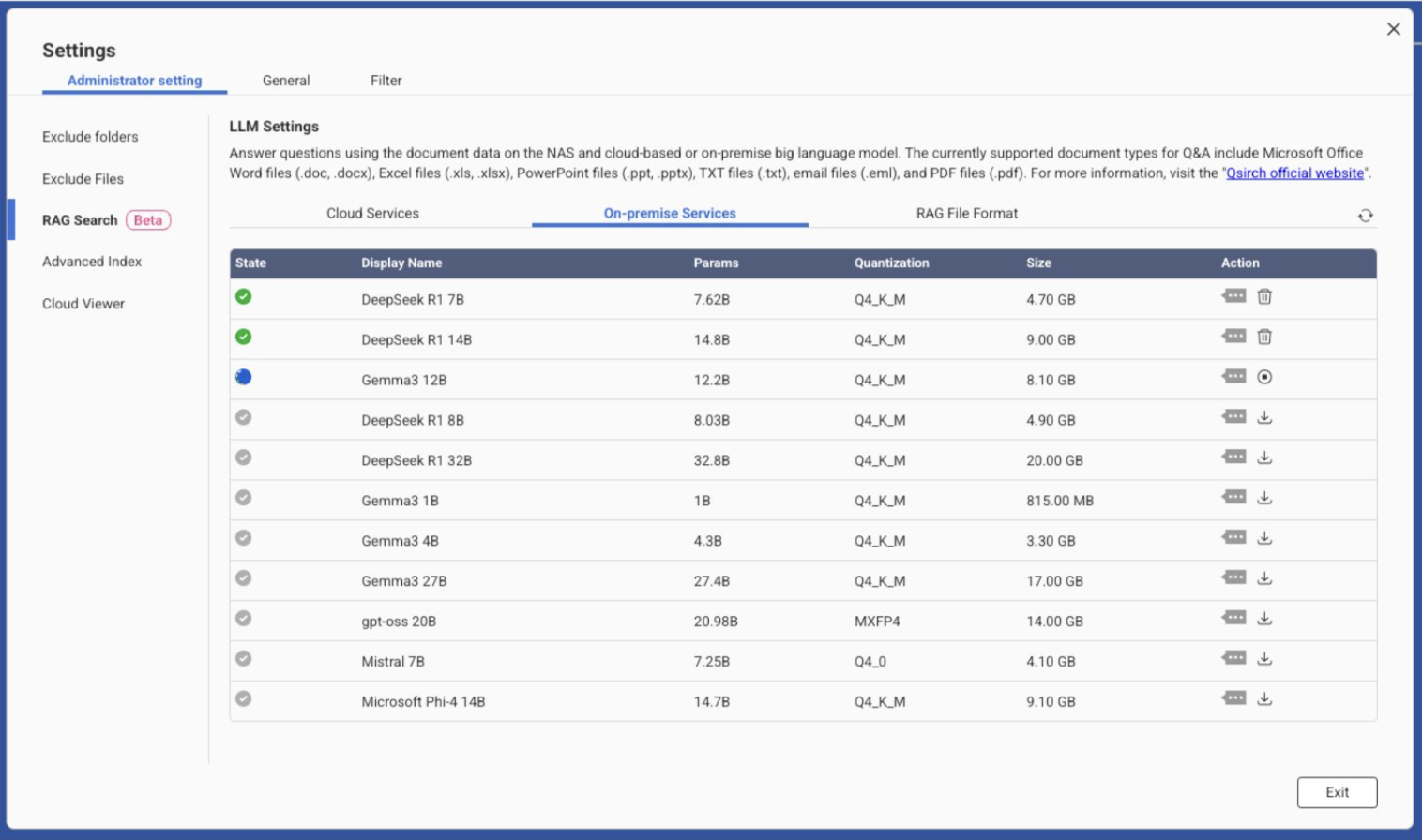Close the Settings dialog
The image size is (1422, 840).
tap(1393, 29)
